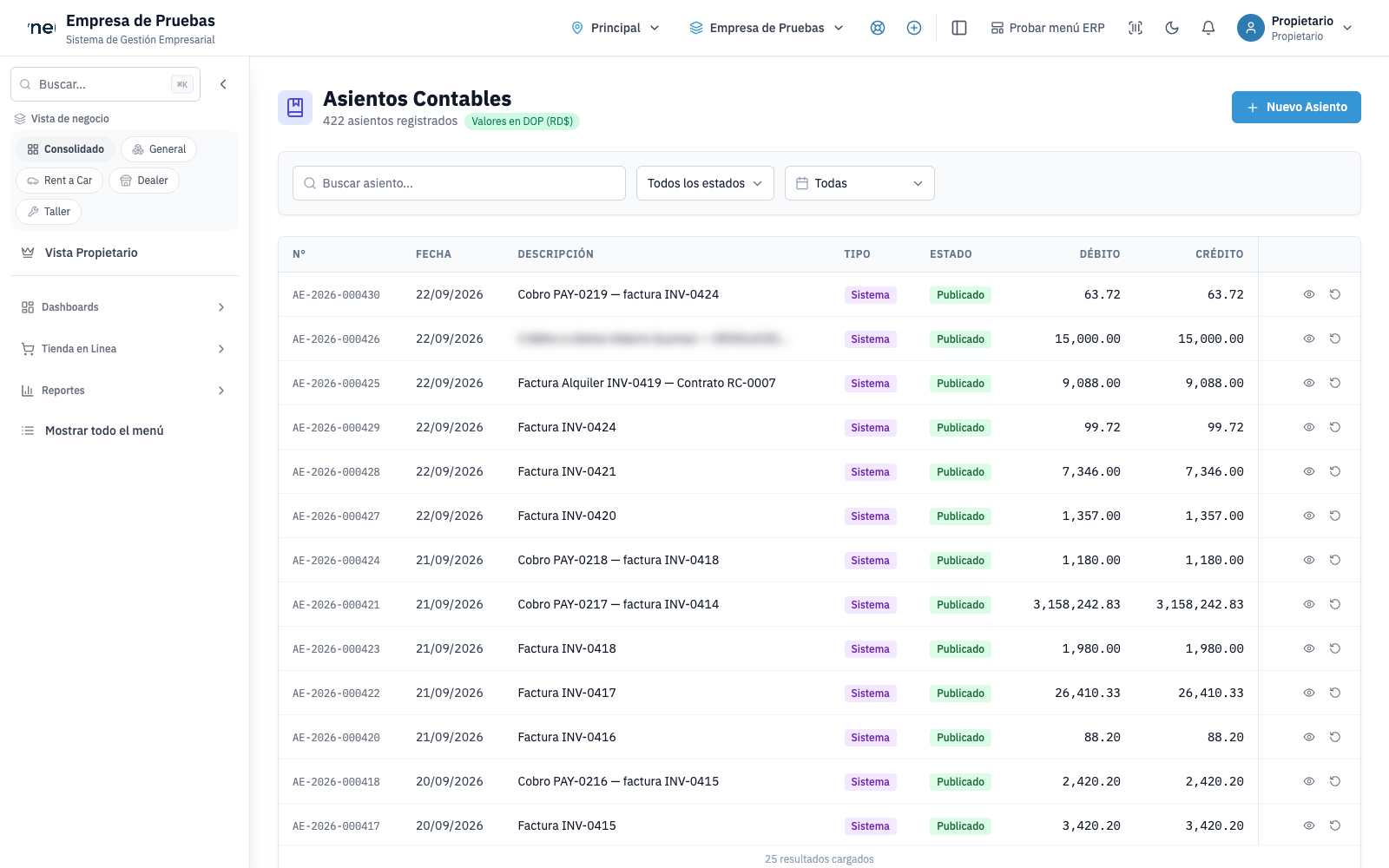
Task: Open notifications bell icon
Action: 1208,28
